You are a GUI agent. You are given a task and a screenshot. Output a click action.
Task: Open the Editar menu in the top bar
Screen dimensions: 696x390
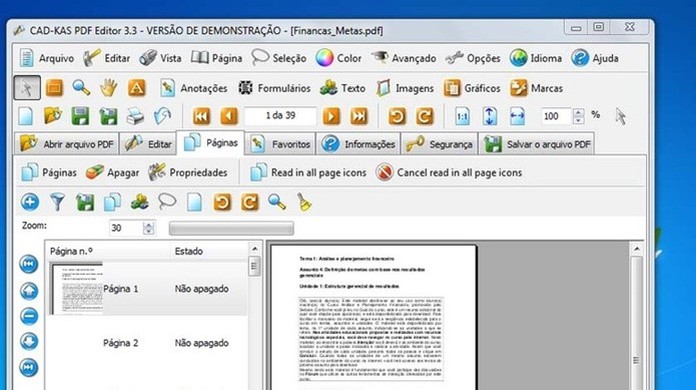(x=107, y=58)
